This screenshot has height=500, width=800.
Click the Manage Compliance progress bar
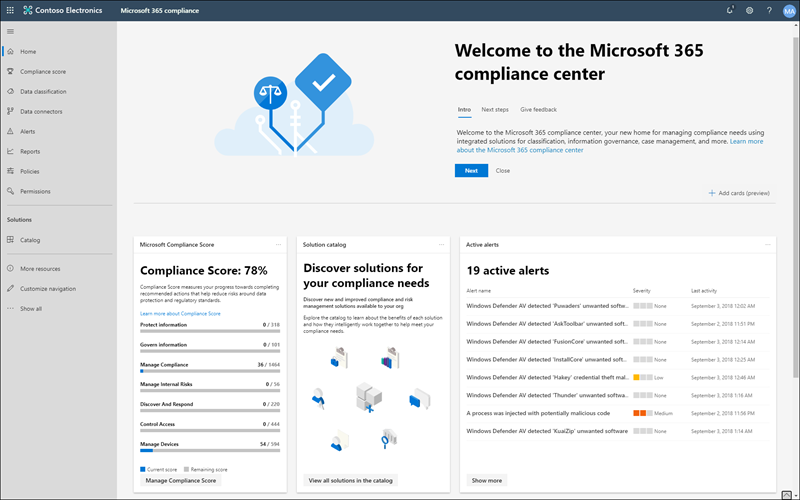210,371
